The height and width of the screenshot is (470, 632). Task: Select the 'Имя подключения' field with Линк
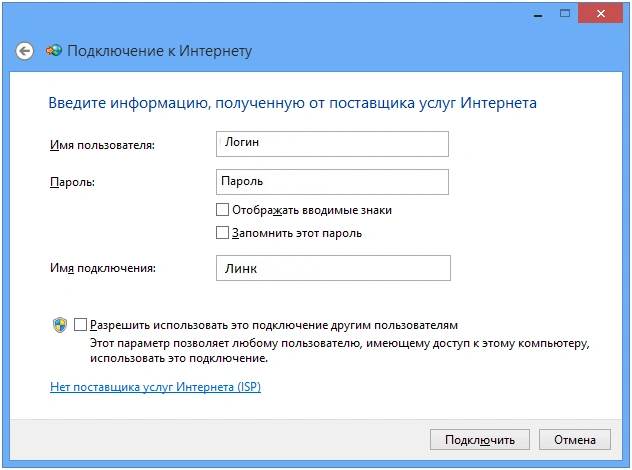pos(333,268)
